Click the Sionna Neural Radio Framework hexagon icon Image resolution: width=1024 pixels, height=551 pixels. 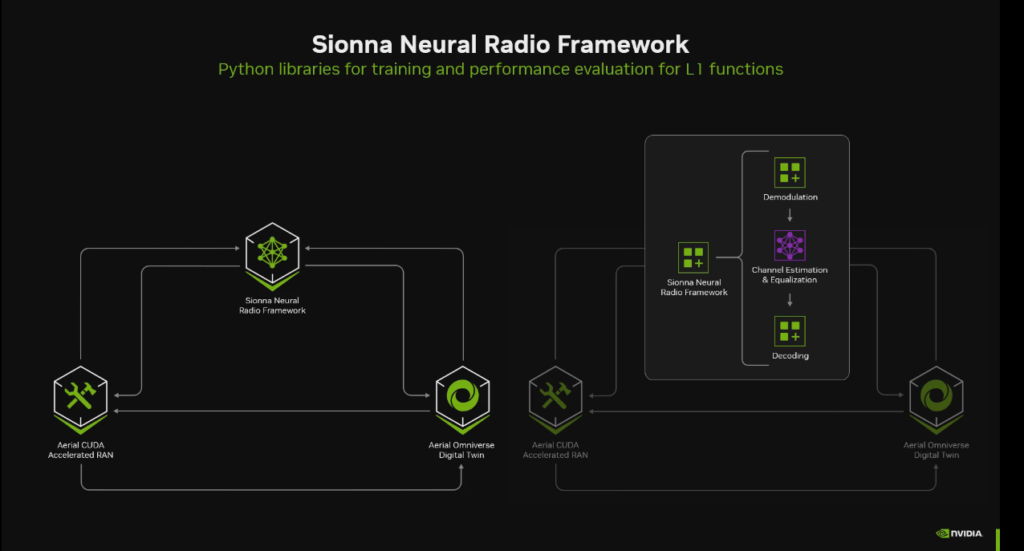(x=272, y=257)
